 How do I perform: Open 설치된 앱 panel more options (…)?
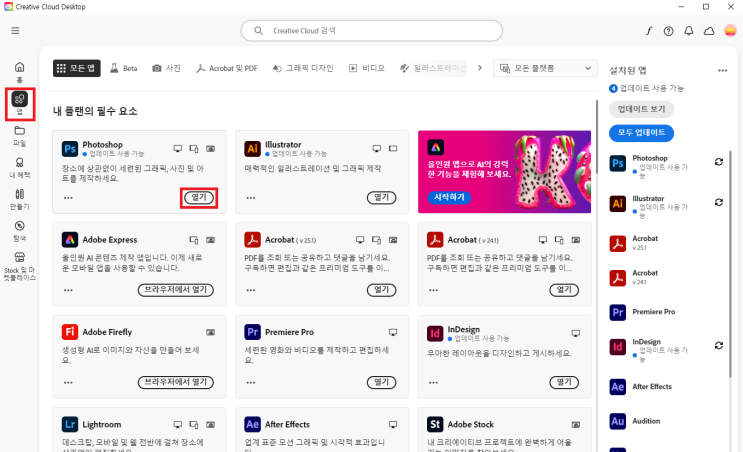[722, 71]
